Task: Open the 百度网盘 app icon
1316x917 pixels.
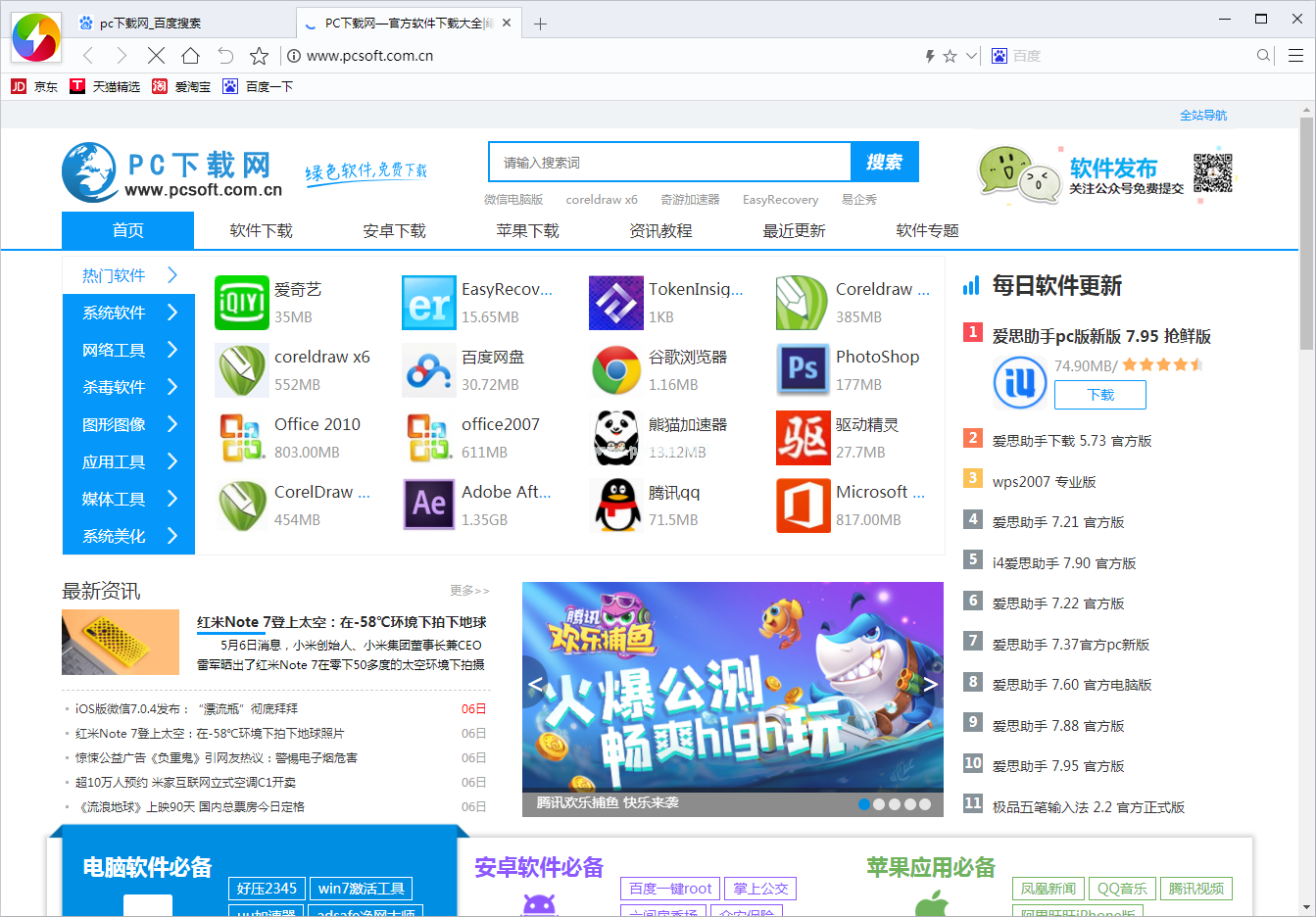Action: click(428, 370)
